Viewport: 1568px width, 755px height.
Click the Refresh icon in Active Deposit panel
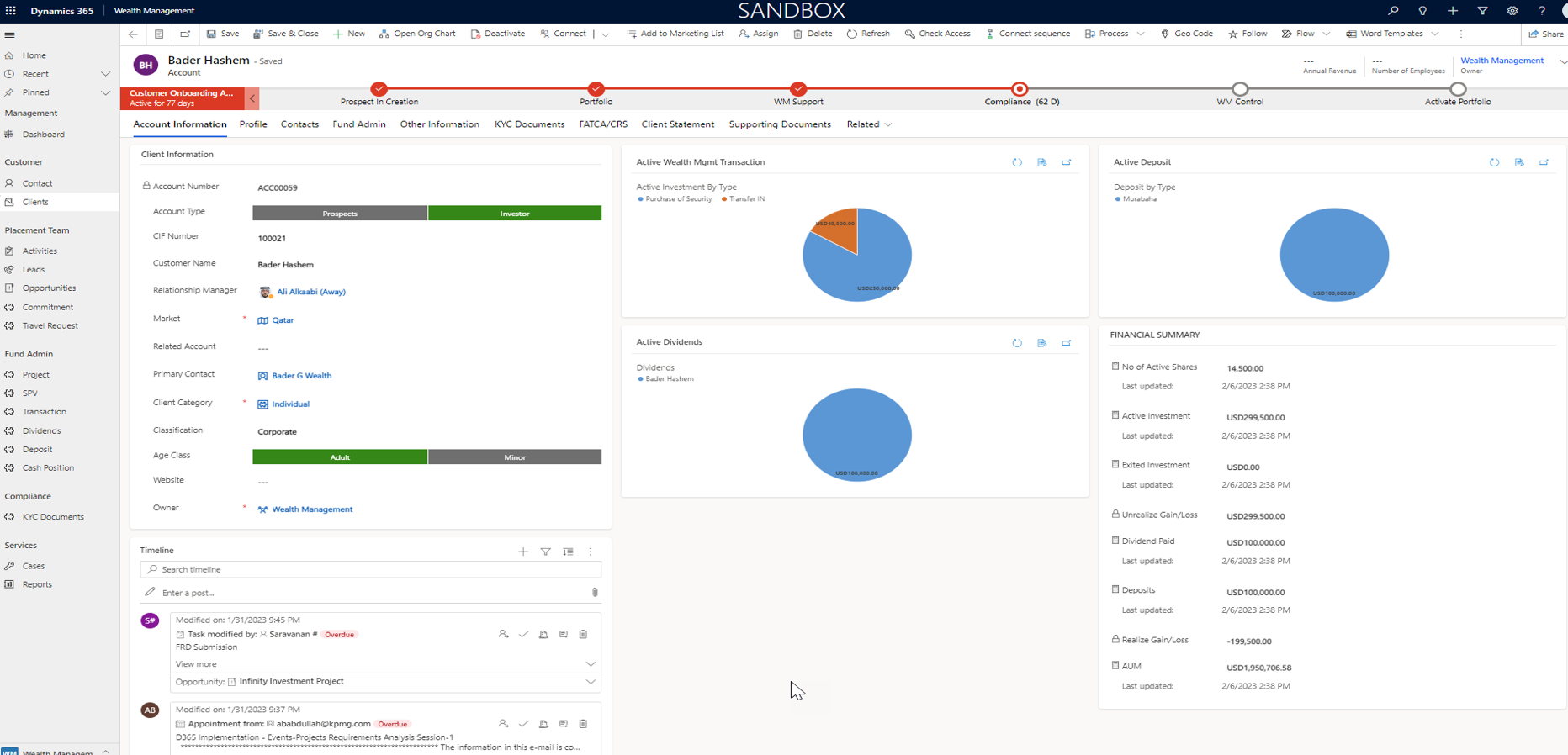(1494, 162)
